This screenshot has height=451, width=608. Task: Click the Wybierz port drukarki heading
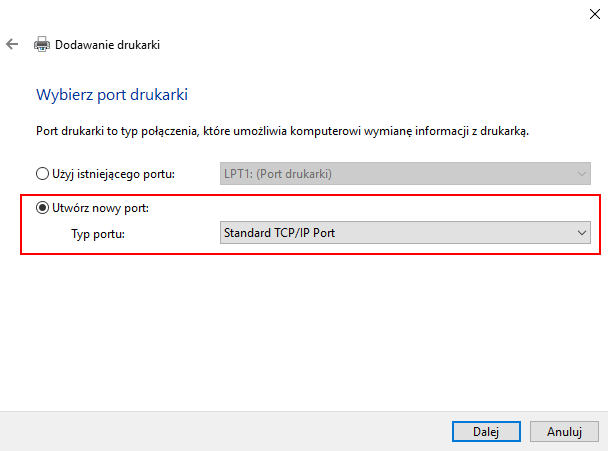112,95
